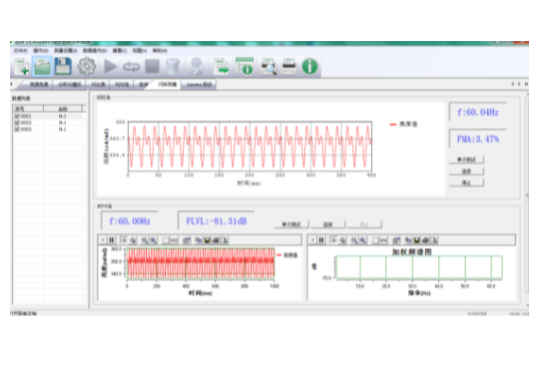Image resolution: width=540 pixels, height=380 pixels.
Task: Toggle the checkbox for data row 0003
Action: pos(17,129)
